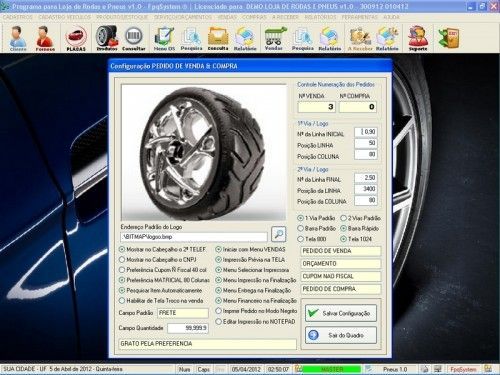This screenshot has height=375, width=500.
Task: Click the Relatório icon next to A Receber
Action: (387, 38)
